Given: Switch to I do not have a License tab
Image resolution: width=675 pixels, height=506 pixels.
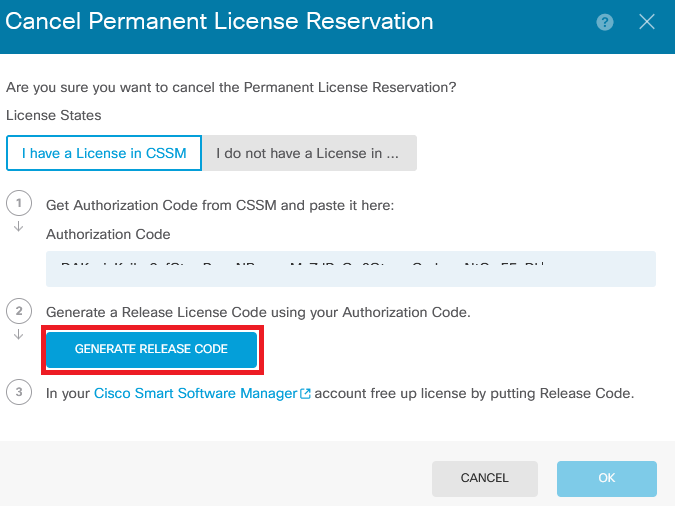Looking at the screenshot, I should 309,153.
